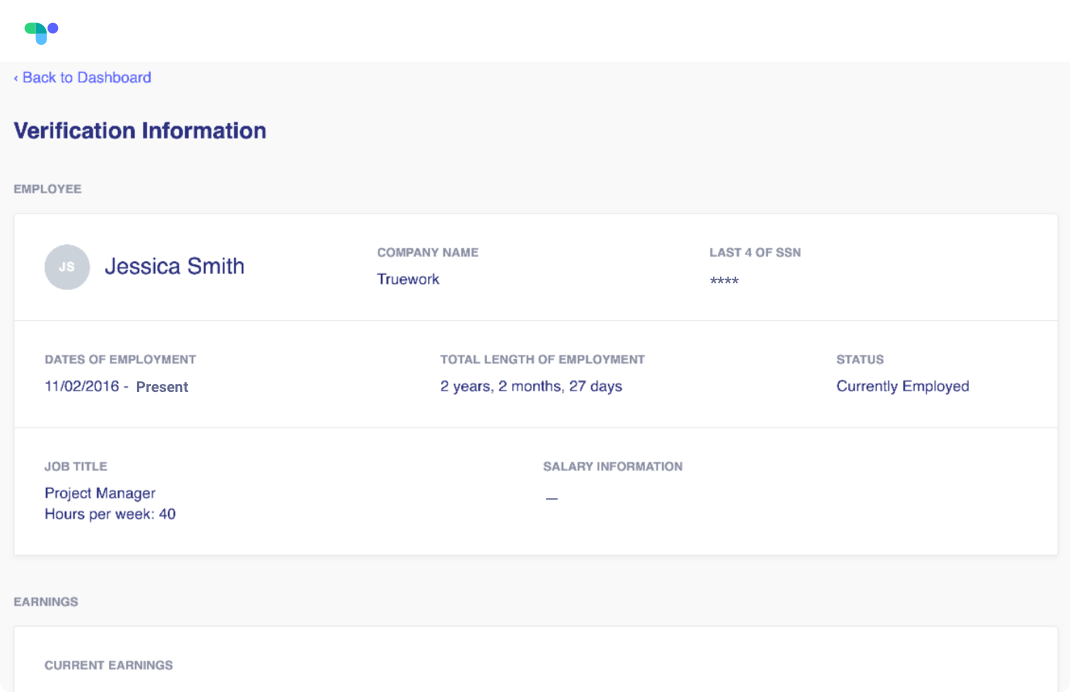Screen dimensions: 1070x692
Task: Select the company name Truework
Action: (408, 279)
